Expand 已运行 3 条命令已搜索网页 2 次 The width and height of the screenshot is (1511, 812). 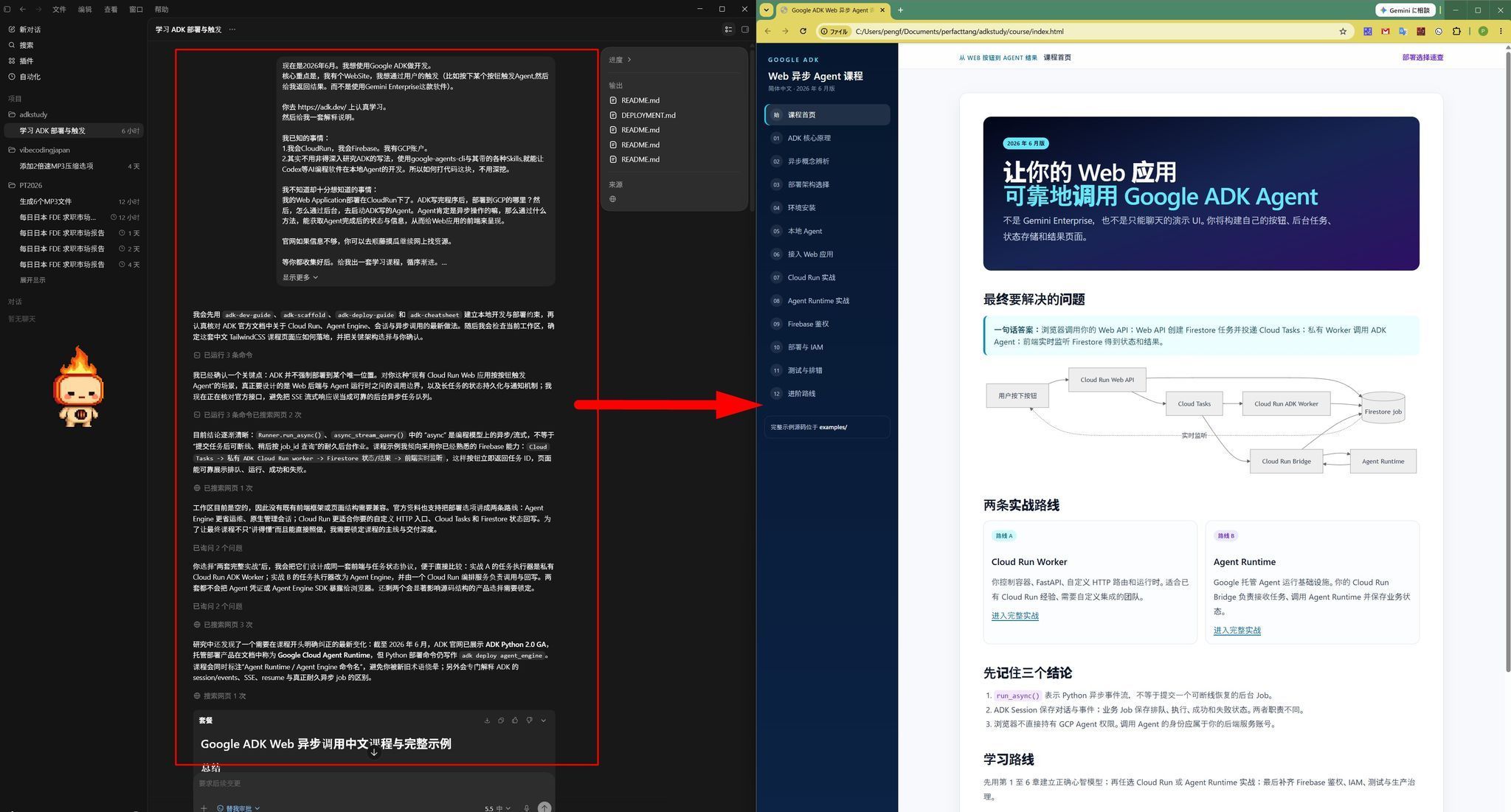point(247,415)
